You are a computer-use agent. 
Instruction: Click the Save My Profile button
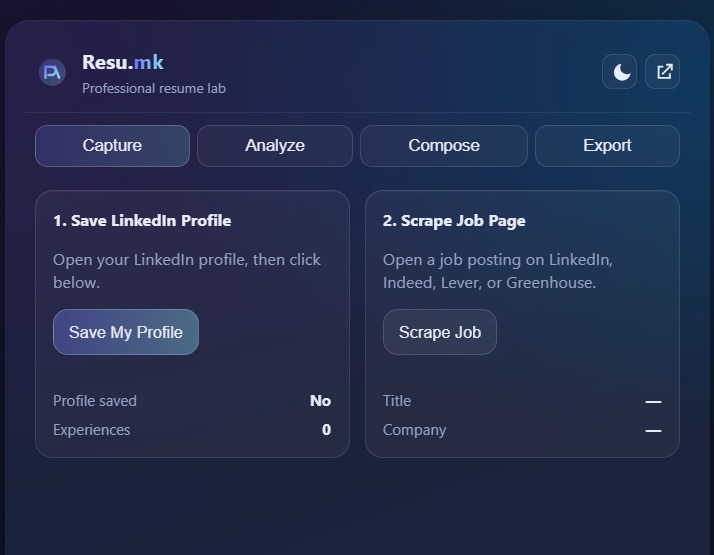coord(126,332)
